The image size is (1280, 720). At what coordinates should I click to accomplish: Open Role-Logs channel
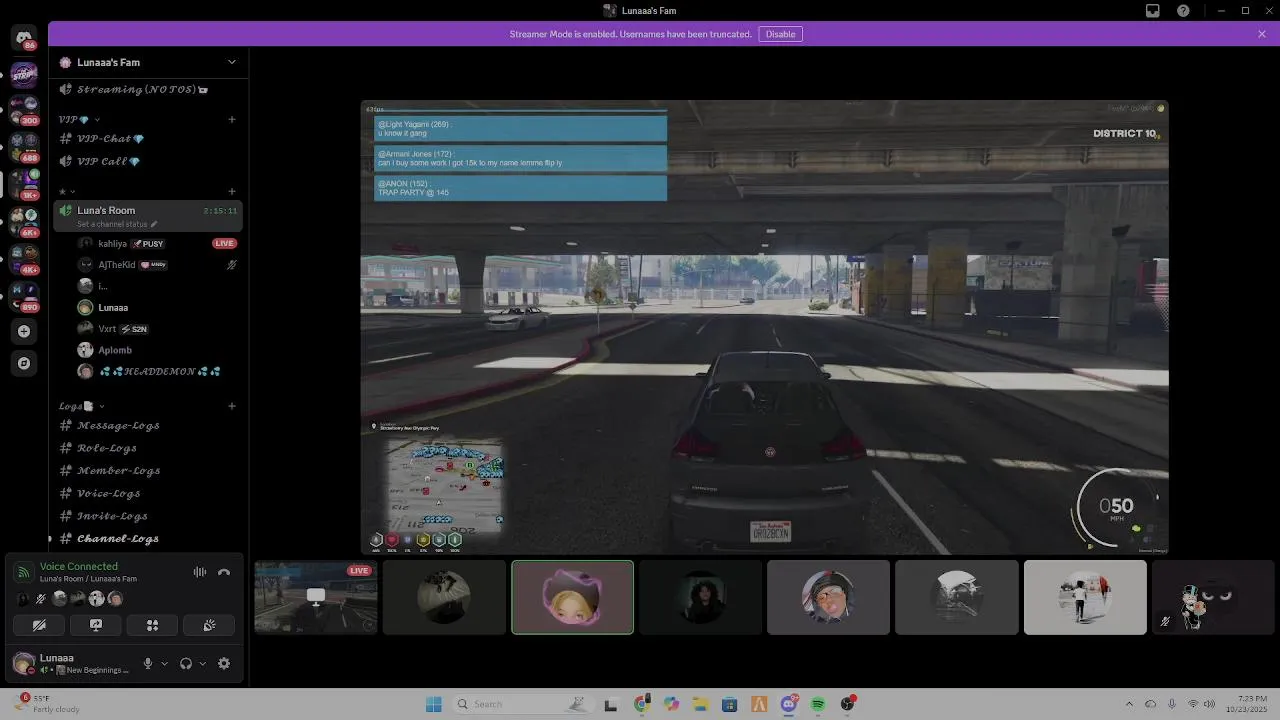point(148,448)
